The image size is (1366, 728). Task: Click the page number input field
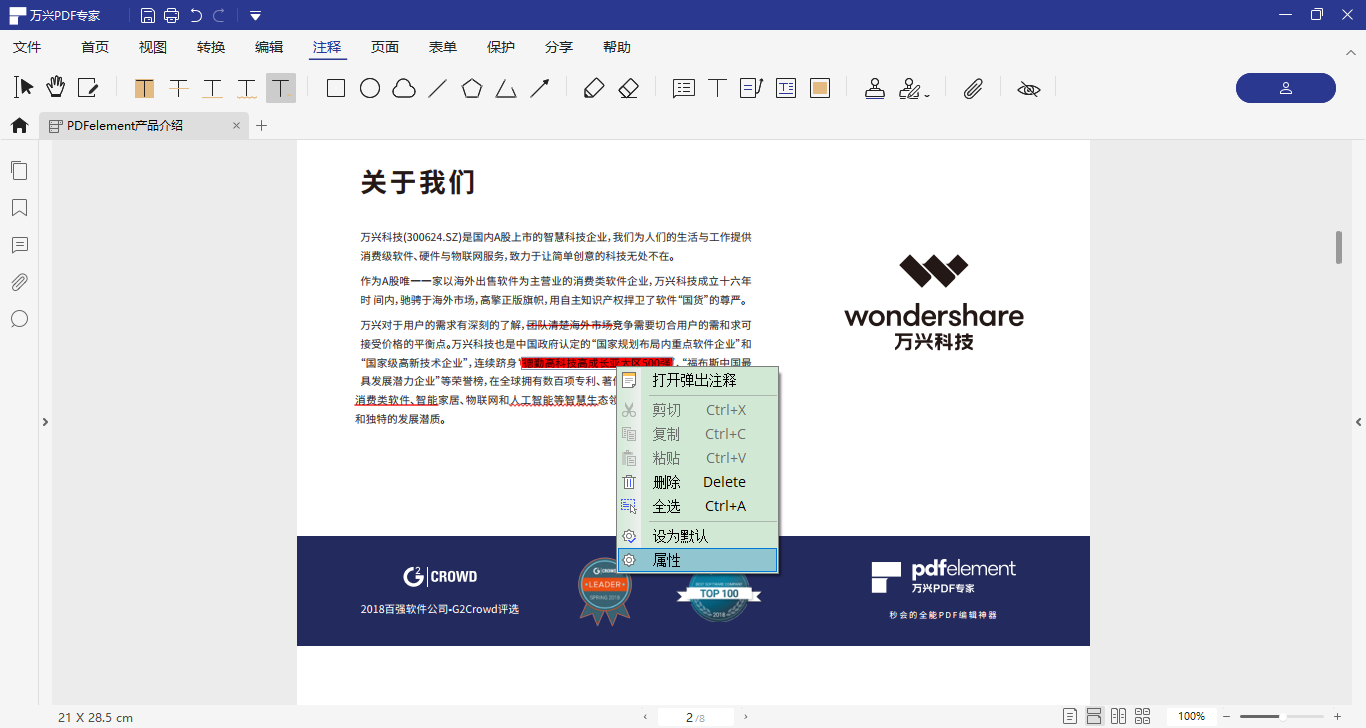(697, 716)
